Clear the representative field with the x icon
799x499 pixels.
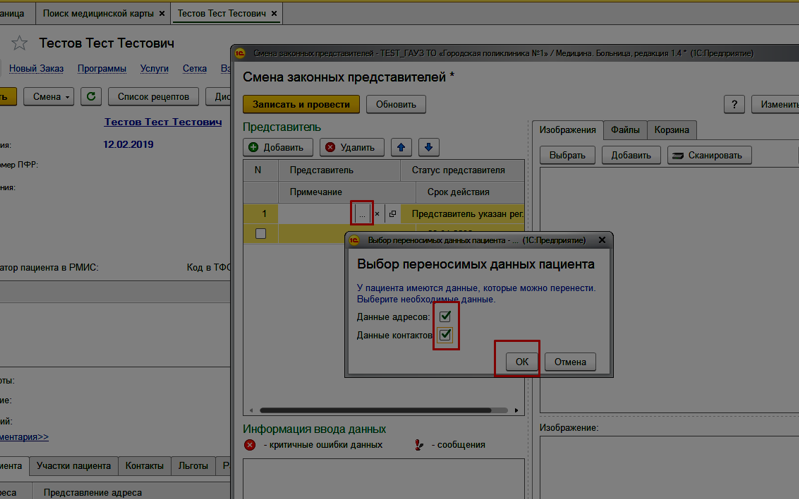pyautogui.click(x=377, y=214)
